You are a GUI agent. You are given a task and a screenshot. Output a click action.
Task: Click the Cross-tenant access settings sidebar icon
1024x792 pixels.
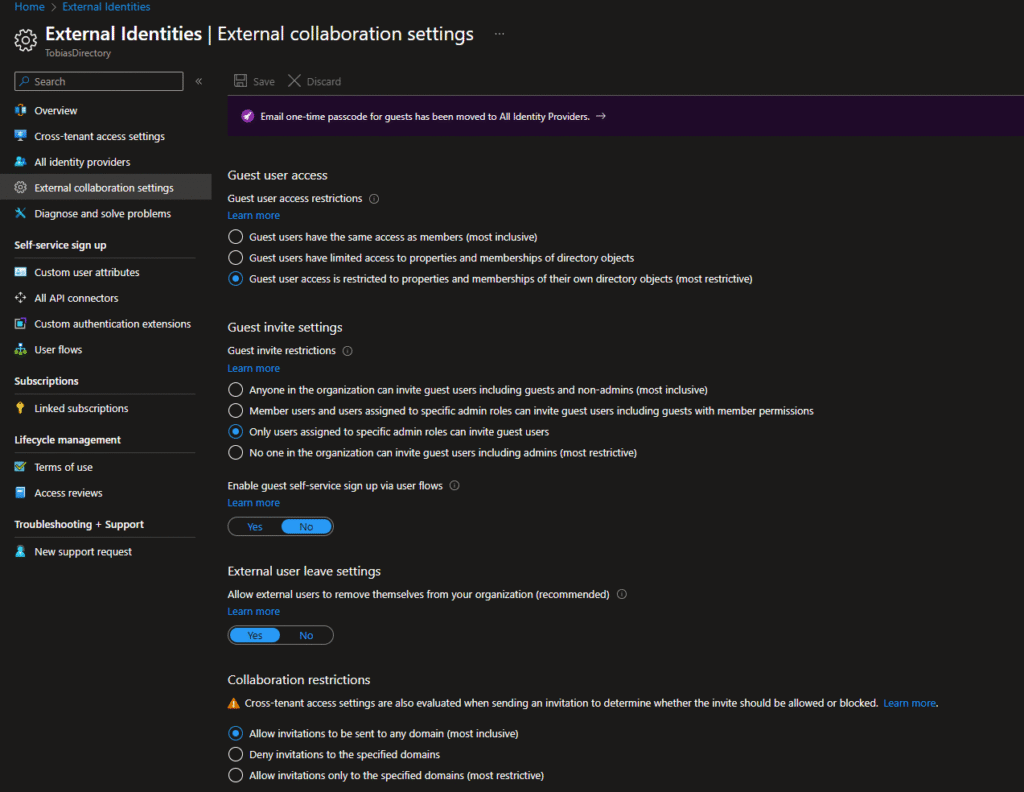tap(21, 136)
